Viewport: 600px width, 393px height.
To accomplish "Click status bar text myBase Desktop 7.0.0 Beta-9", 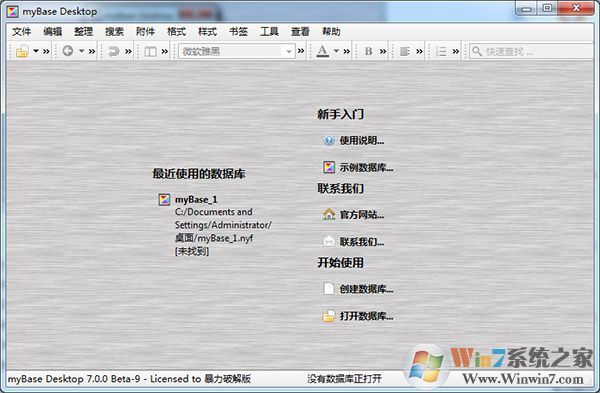I will click(74, 379).
